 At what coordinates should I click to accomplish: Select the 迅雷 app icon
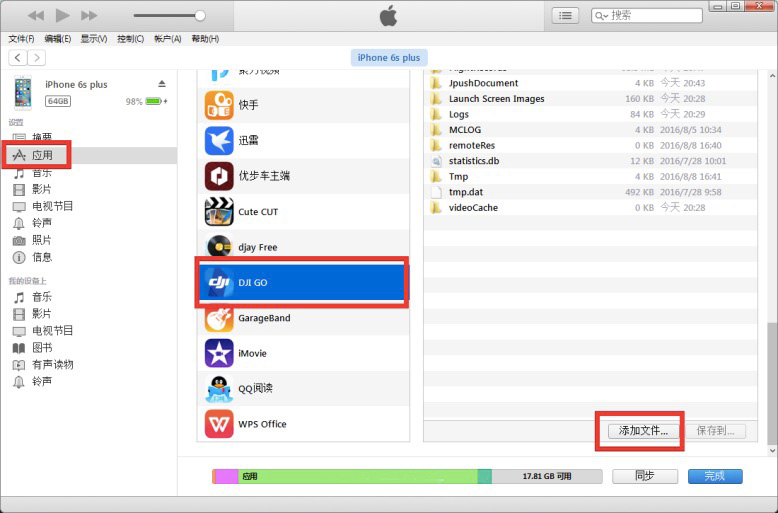[x=219, y=140]
